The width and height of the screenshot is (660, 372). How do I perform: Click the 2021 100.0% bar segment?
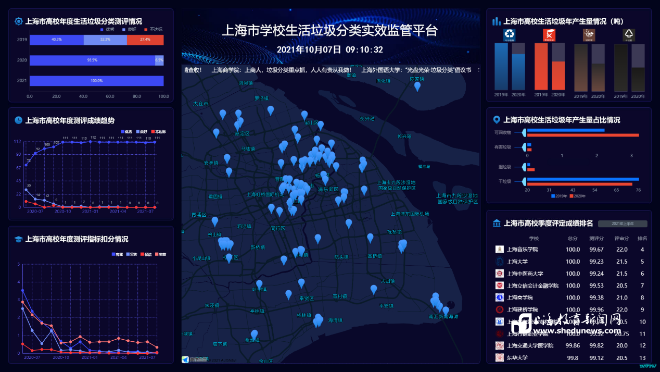pos(96,80)
